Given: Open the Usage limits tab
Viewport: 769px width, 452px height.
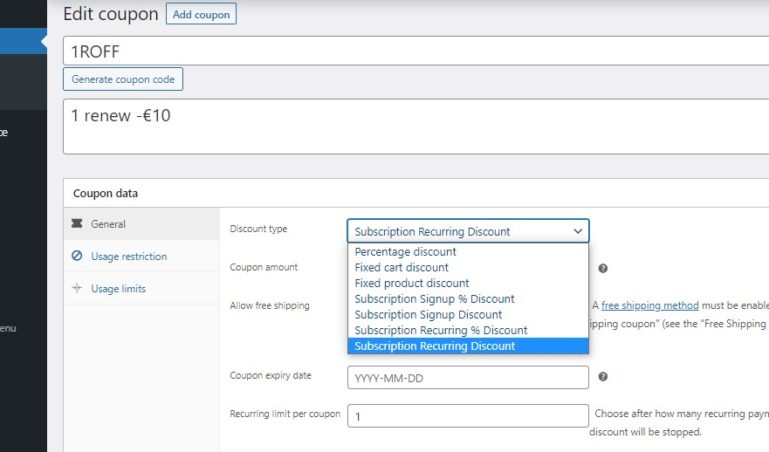Looking at the screenshot, I should (x=142, y=289).
